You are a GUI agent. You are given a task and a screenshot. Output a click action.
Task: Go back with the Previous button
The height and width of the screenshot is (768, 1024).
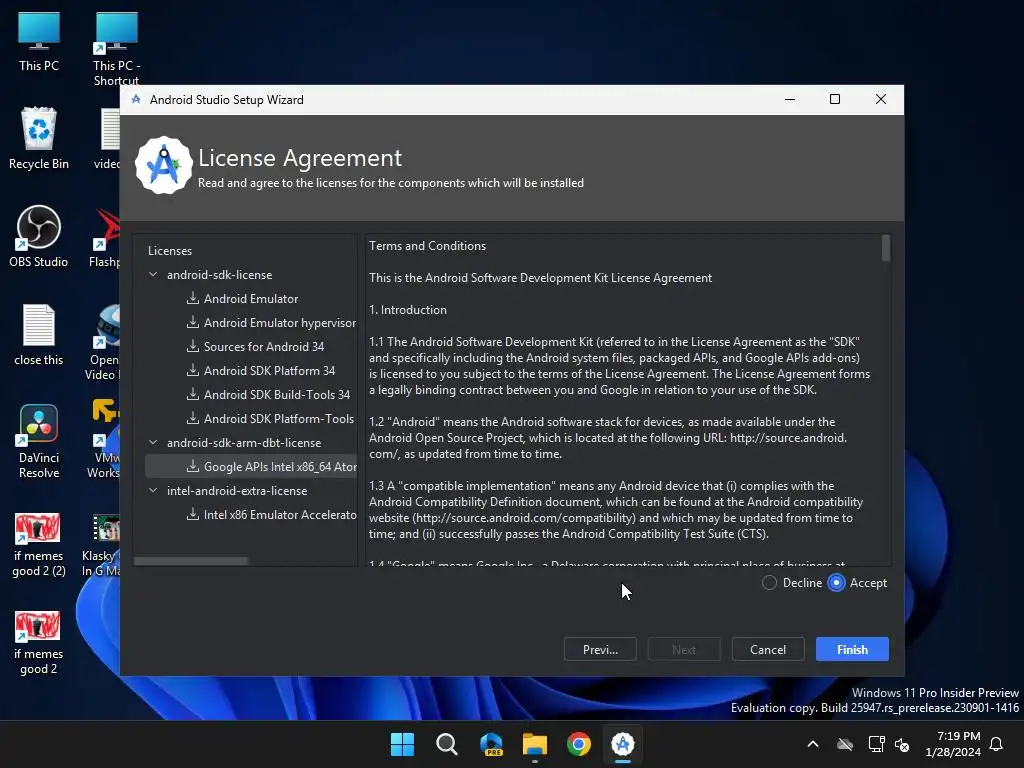pos(600,649)
